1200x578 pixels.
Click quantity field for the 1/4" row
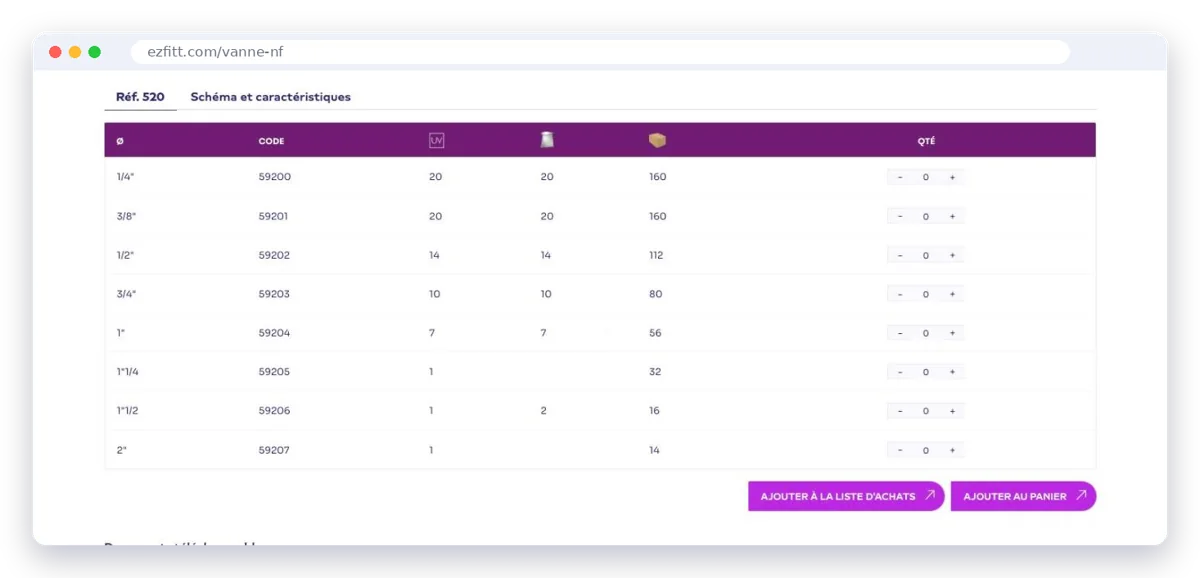click(926, 177)
